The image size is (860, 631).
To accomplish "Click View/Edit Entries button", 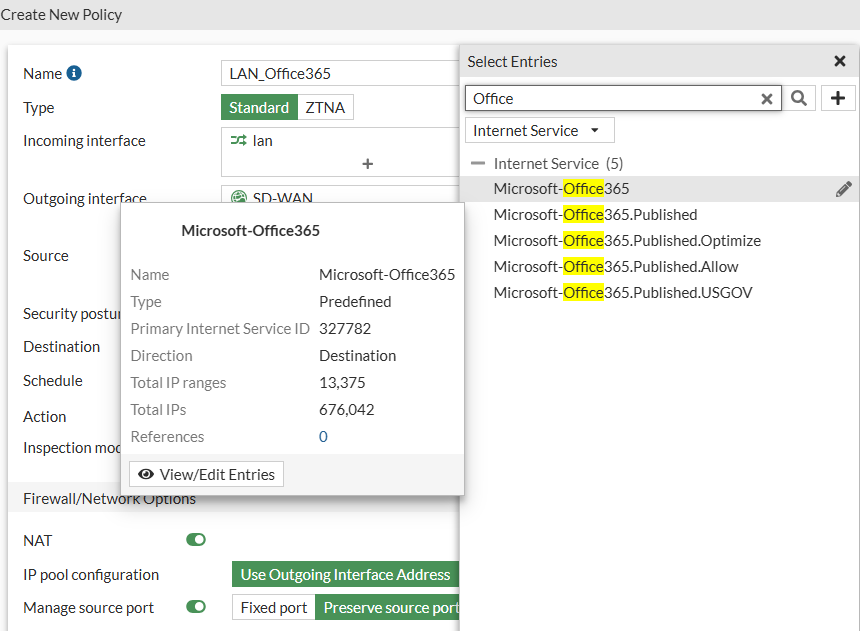I will tap(207, 474).
